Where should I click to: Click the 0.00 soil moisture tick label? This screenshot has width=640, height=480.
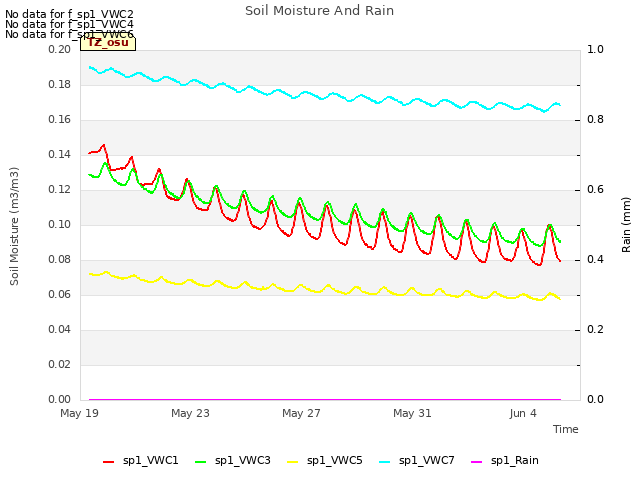tap(60, 400)
